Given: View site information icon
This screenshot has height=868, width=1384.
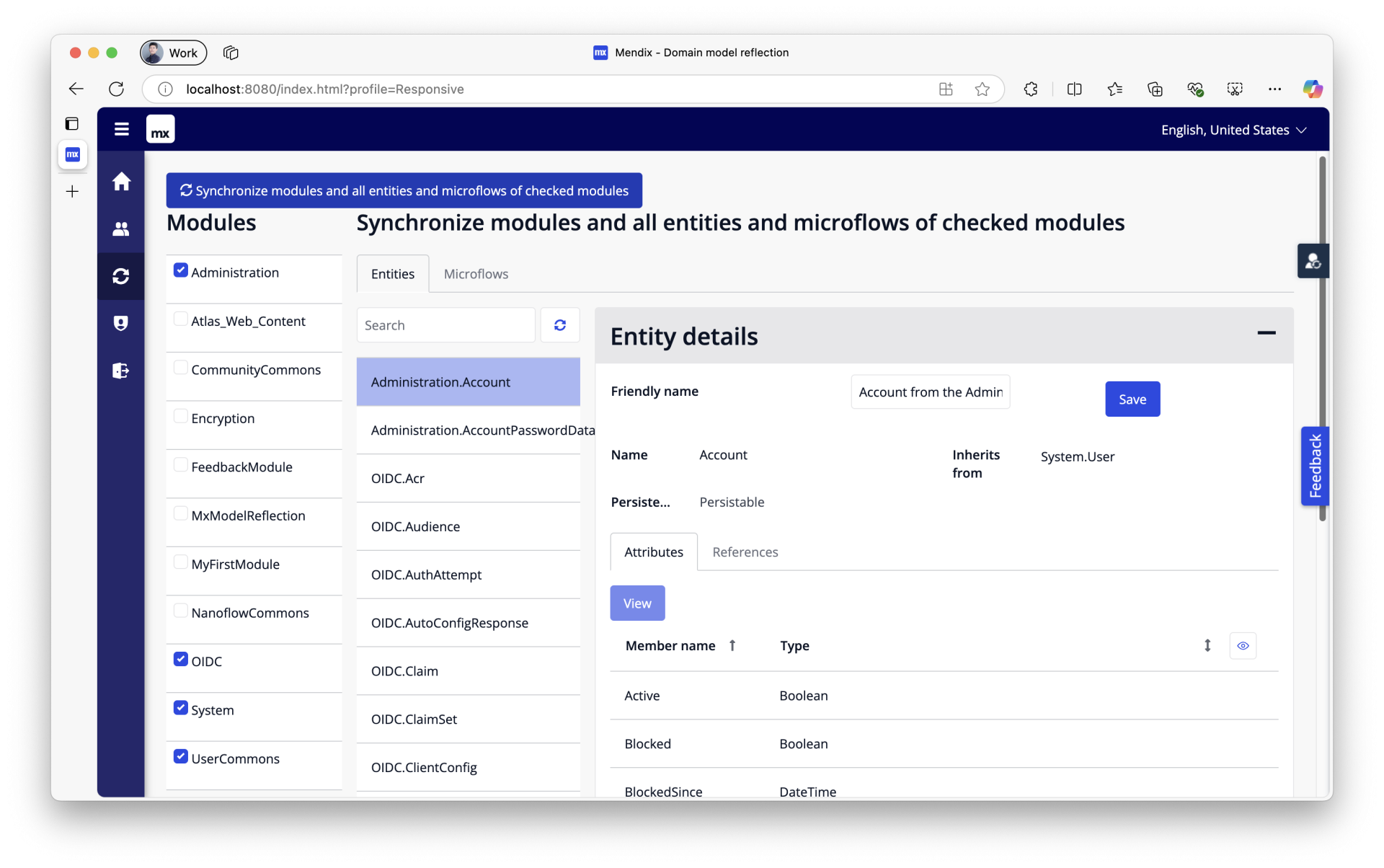Looking at the screenshot, I should coord(165,89).
